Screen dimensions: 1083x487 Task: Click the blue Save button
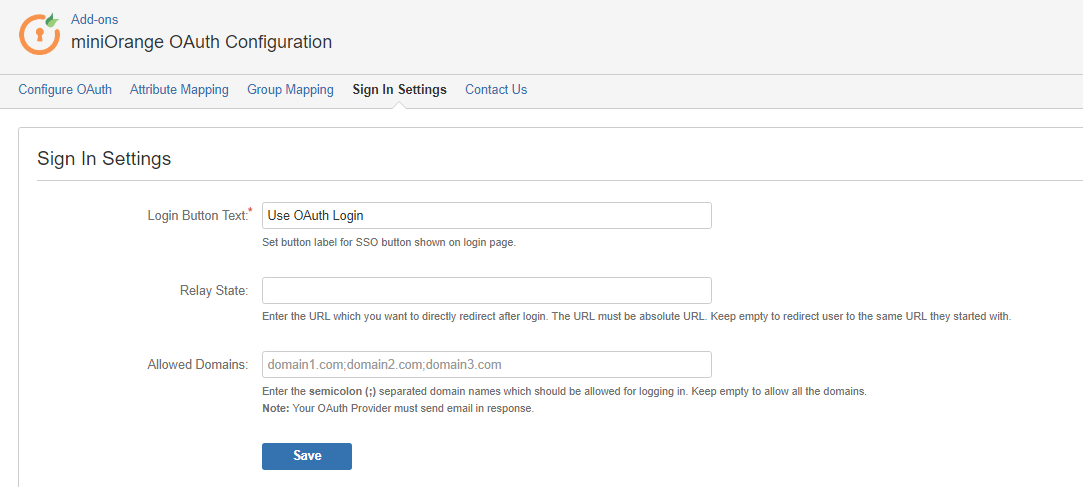click(x=307, y=456)
